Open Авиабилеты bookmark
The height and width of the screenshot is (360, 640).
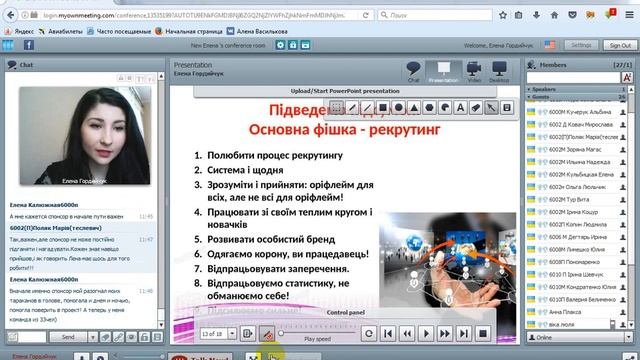click(60, 31)
